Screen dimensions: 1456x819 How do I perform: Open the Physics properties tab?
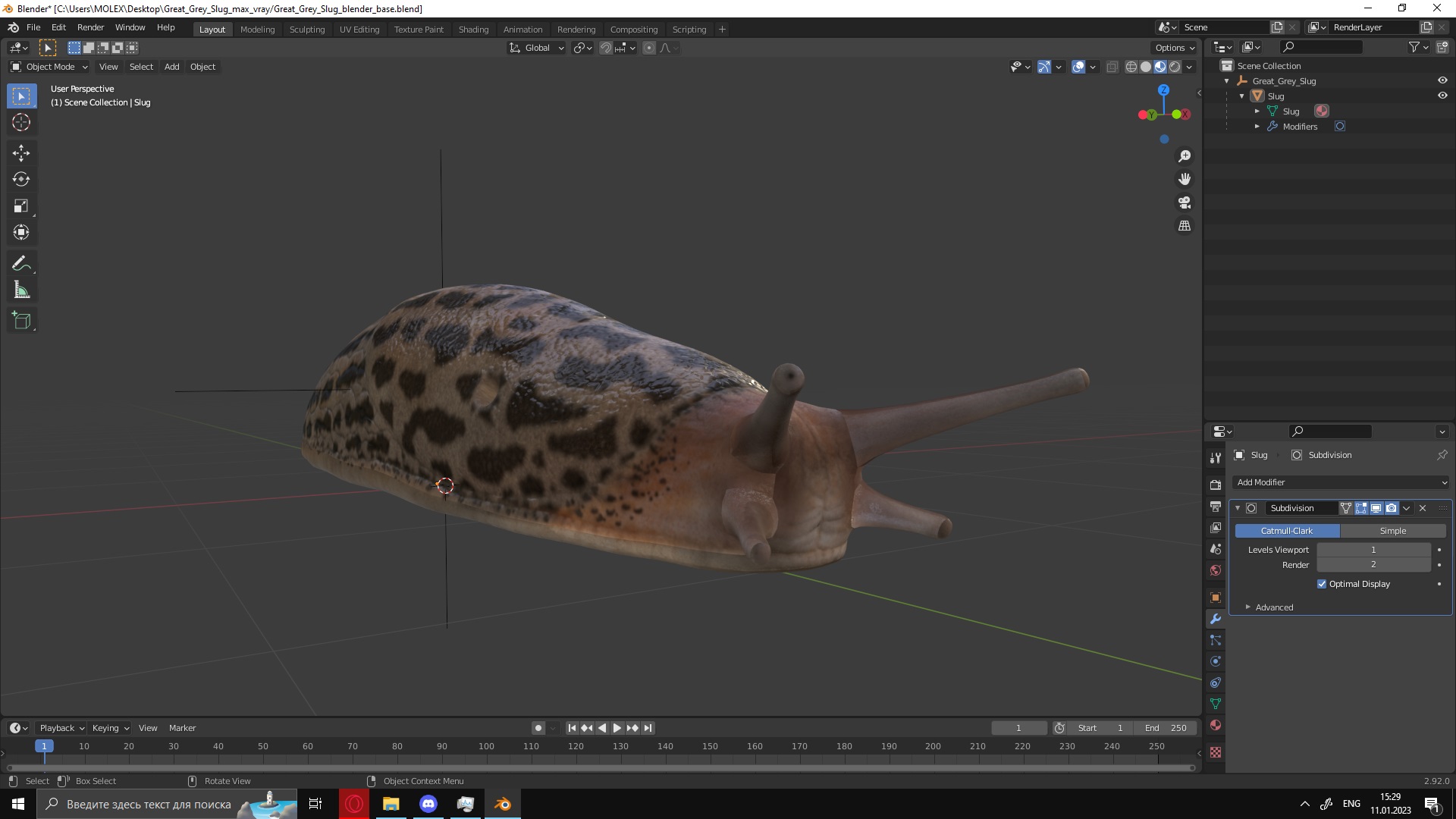[x=1216, y=661]
